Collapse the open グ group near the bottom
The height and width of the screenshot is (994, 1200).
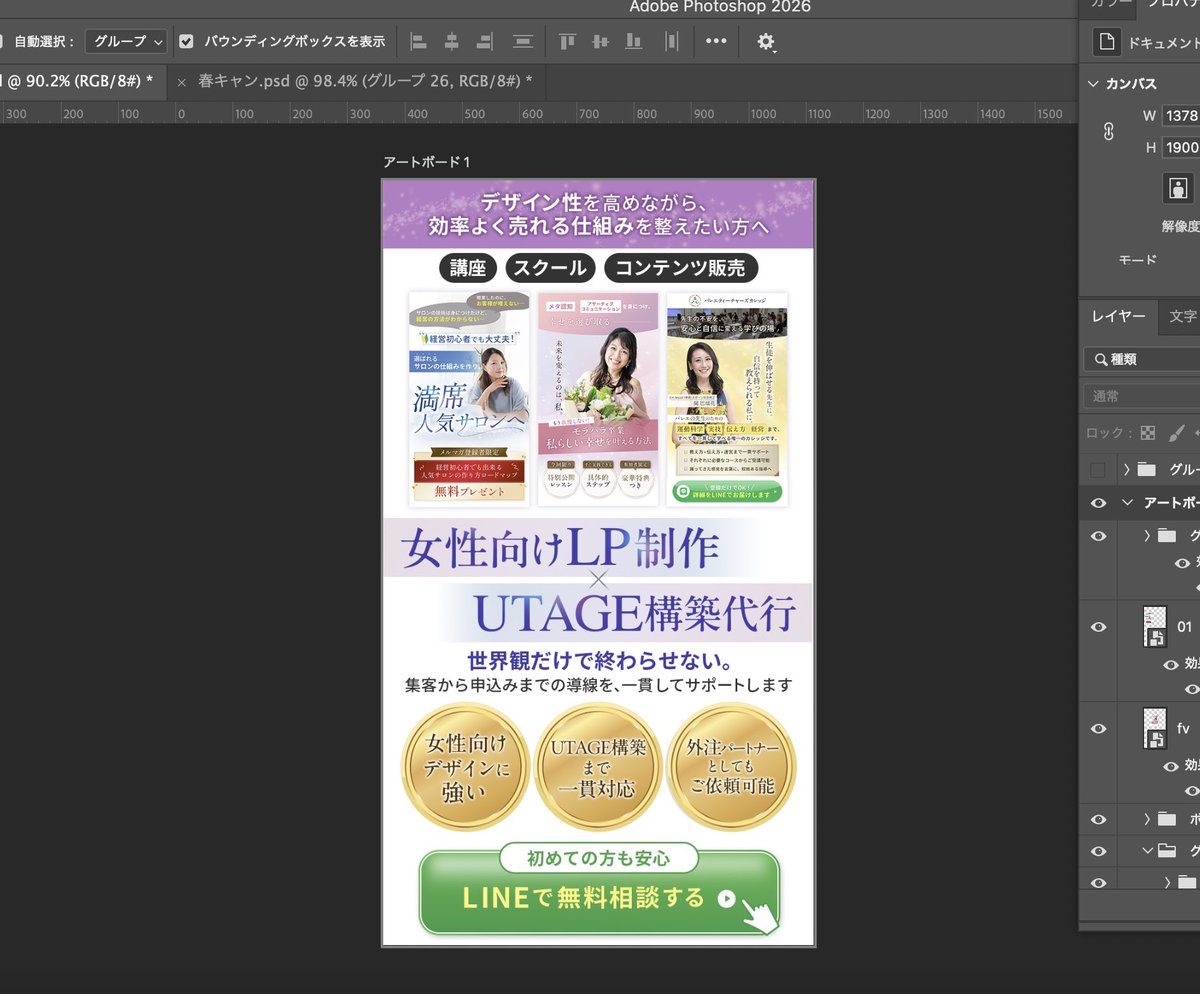1147,851
